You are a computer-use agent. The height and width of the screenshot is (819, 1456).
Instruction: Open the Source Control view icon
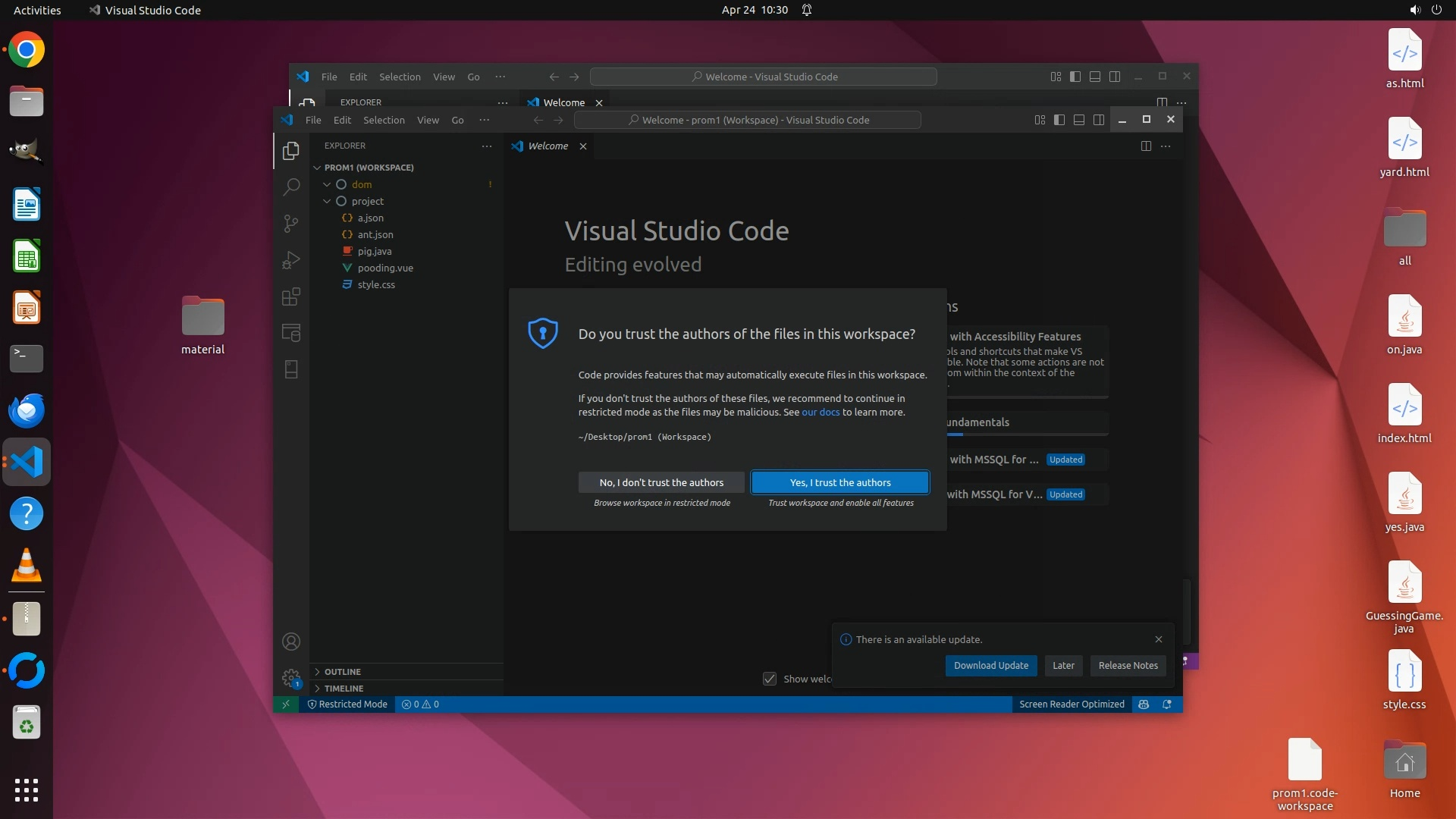(291, 223)
